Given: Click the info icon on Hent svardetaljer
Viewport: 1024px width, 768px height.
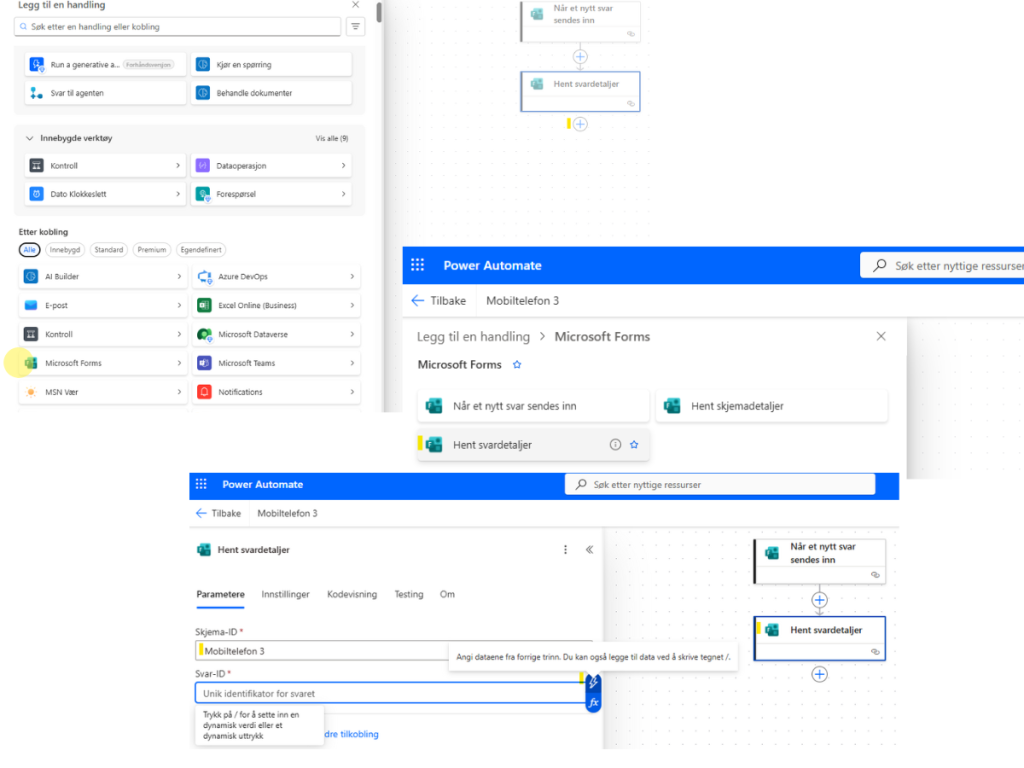Looking at the screenshot, I should tap(615, 445).
